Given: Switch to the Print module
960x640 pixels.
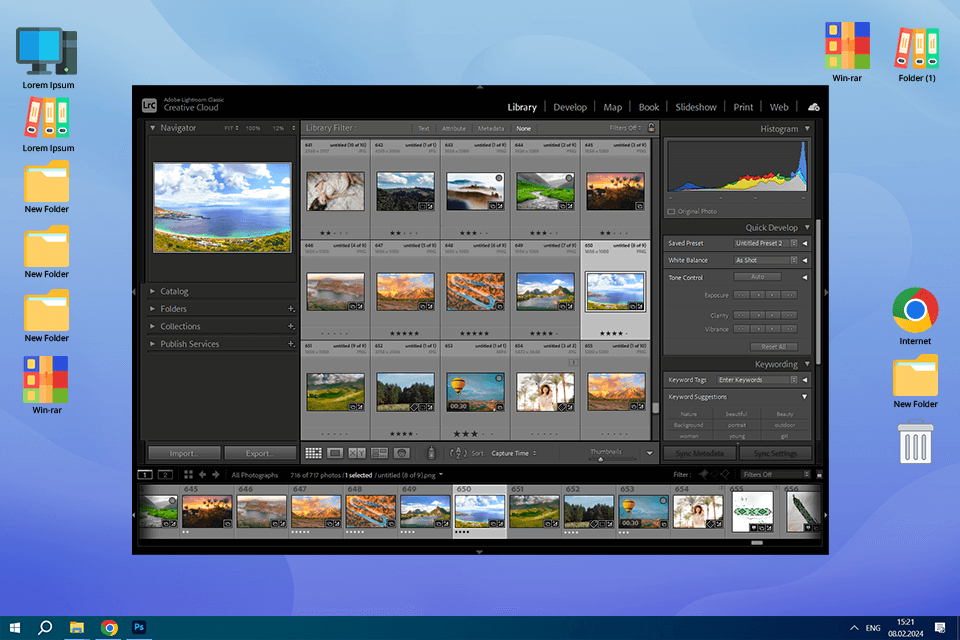Looking at the screenshot, I should pos(743,107).
